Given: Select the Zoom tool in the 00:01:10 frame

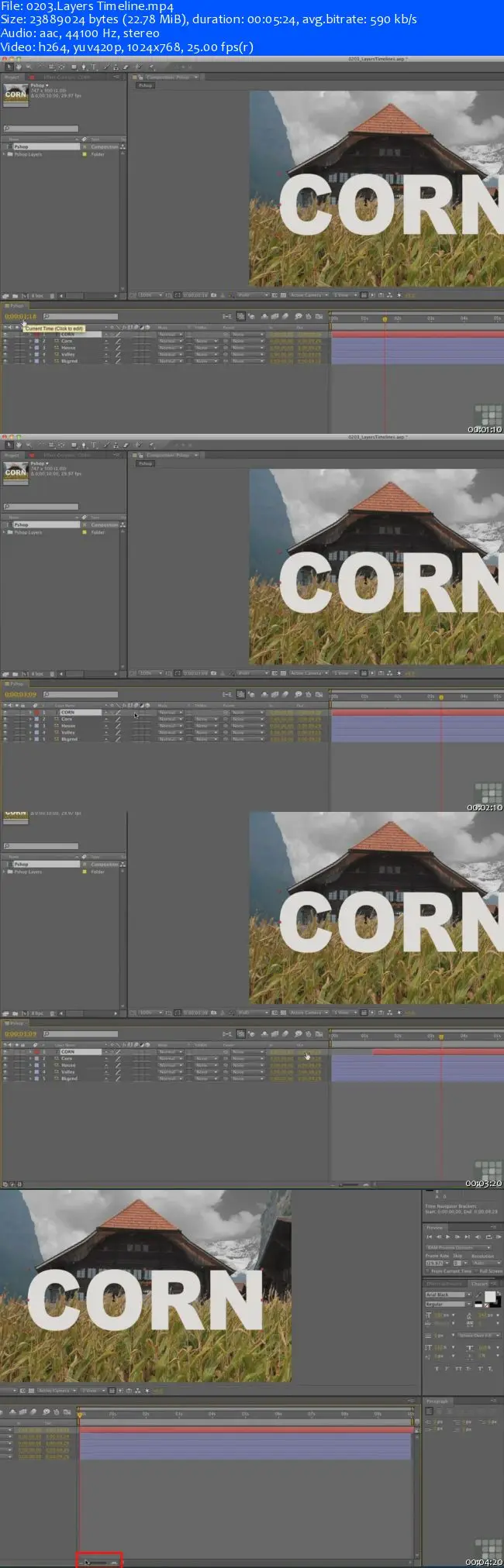Looking at the screenshot, I should pyautogui.click(x=28, y=67).
